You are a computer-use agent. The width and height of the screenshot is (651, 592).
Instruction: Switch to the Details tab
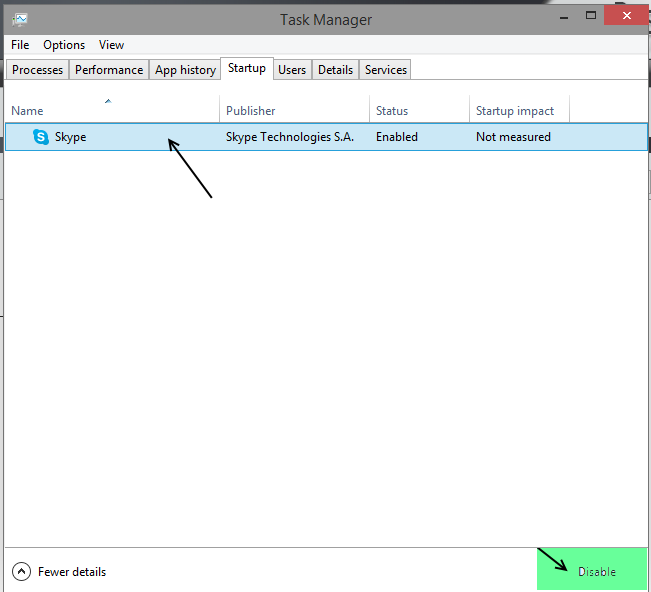[335, 70]
